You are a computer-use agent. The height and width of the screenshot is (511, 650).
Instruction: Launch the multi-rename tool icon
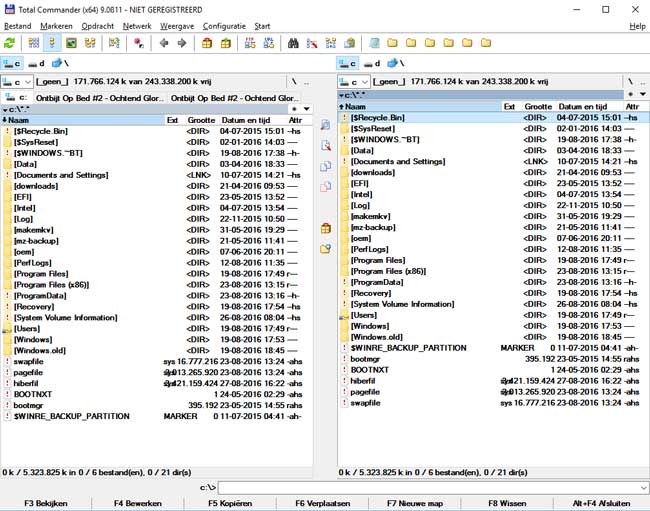pyautogui.click(x=312, y=43)
